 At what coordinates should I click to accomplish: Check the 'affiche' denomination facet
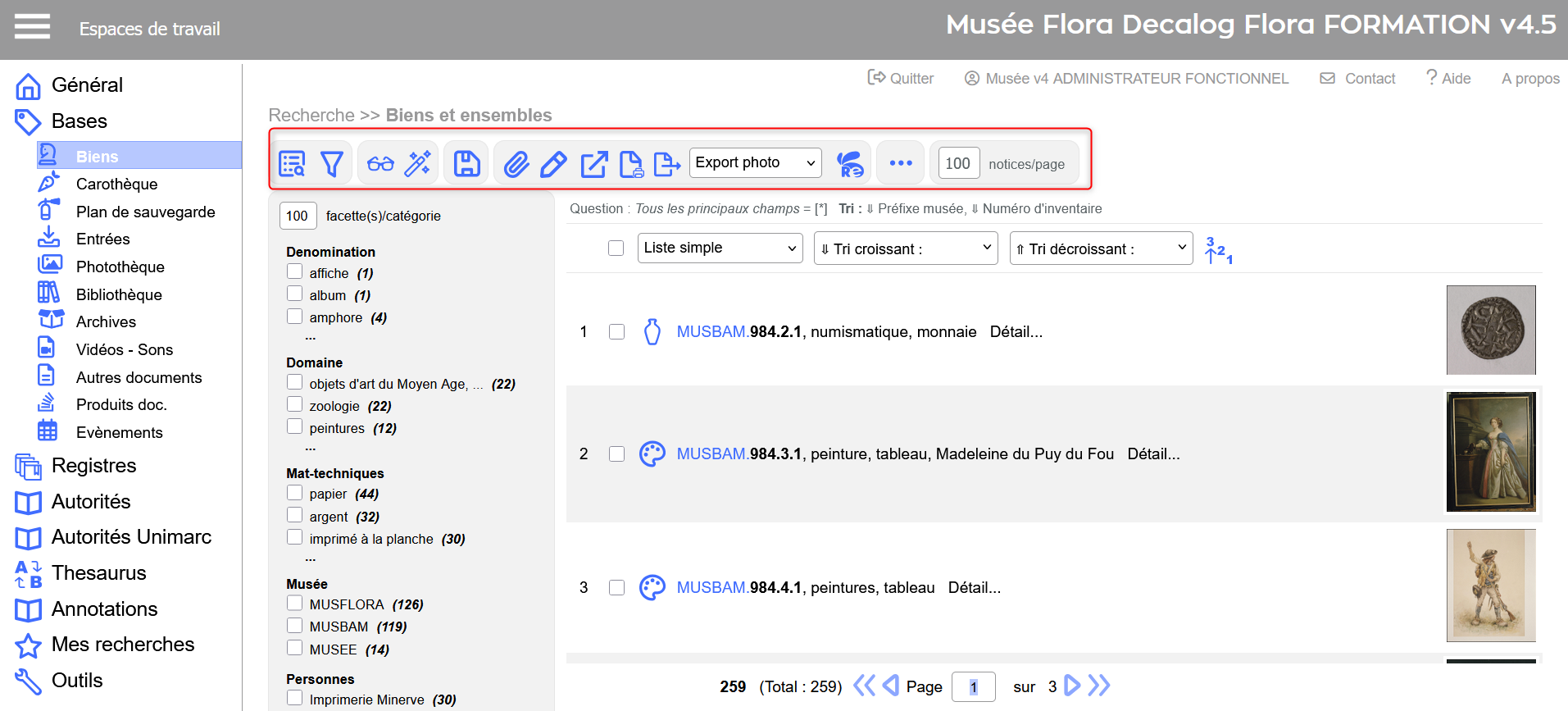295,271
